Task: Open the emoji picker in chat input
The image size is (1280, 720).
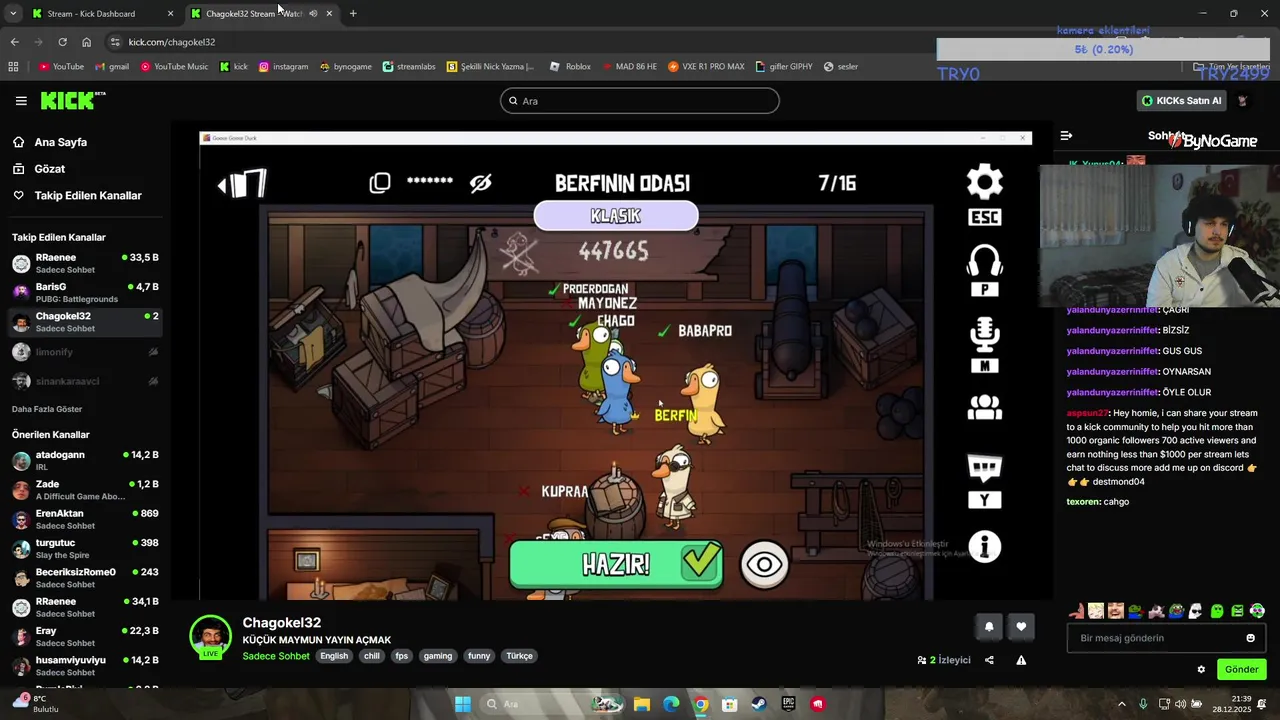Action: pos(1250,638)
